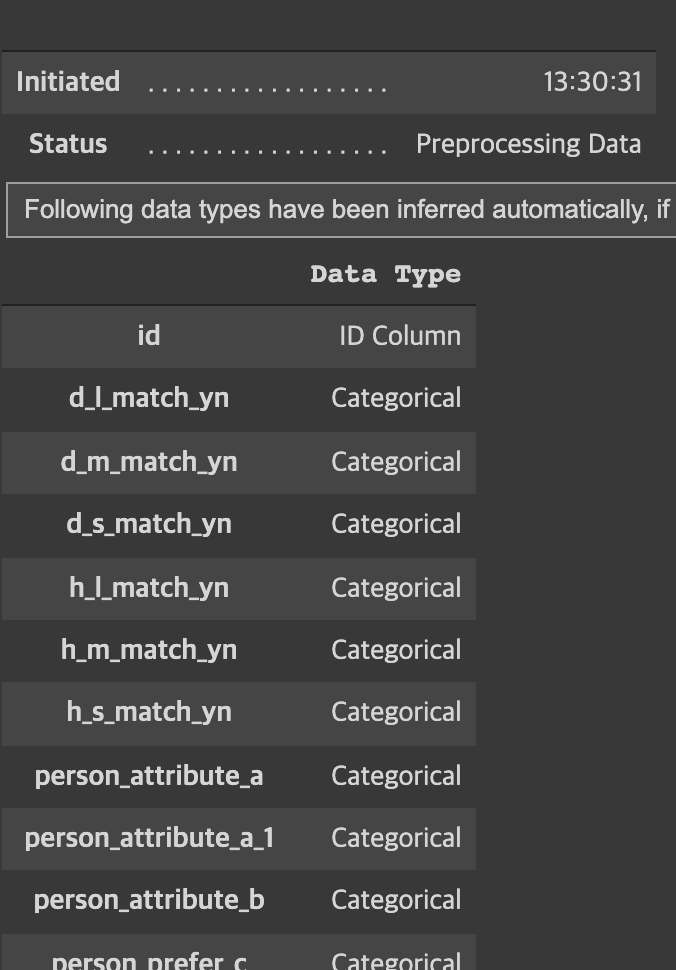
Task: Select the person_prefer_c row
Action: click(x=239, y=953)
